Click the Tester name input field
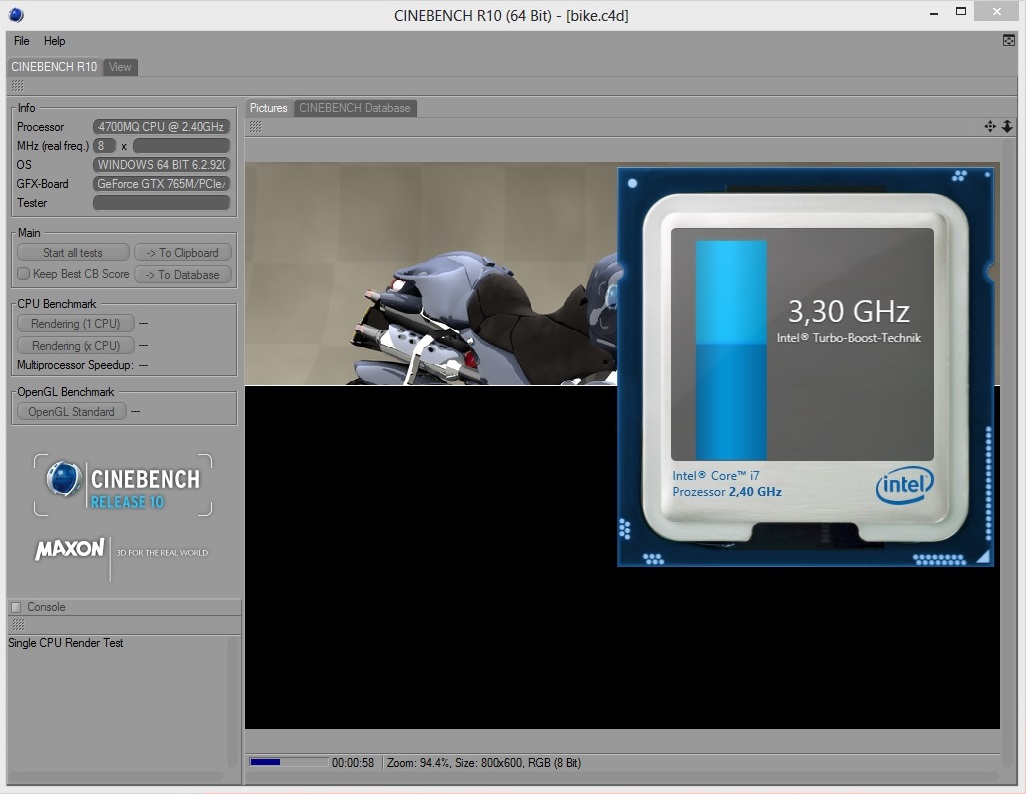Image resolution: width=1026 pixels, height=794 pixels. tap(162, 203)
